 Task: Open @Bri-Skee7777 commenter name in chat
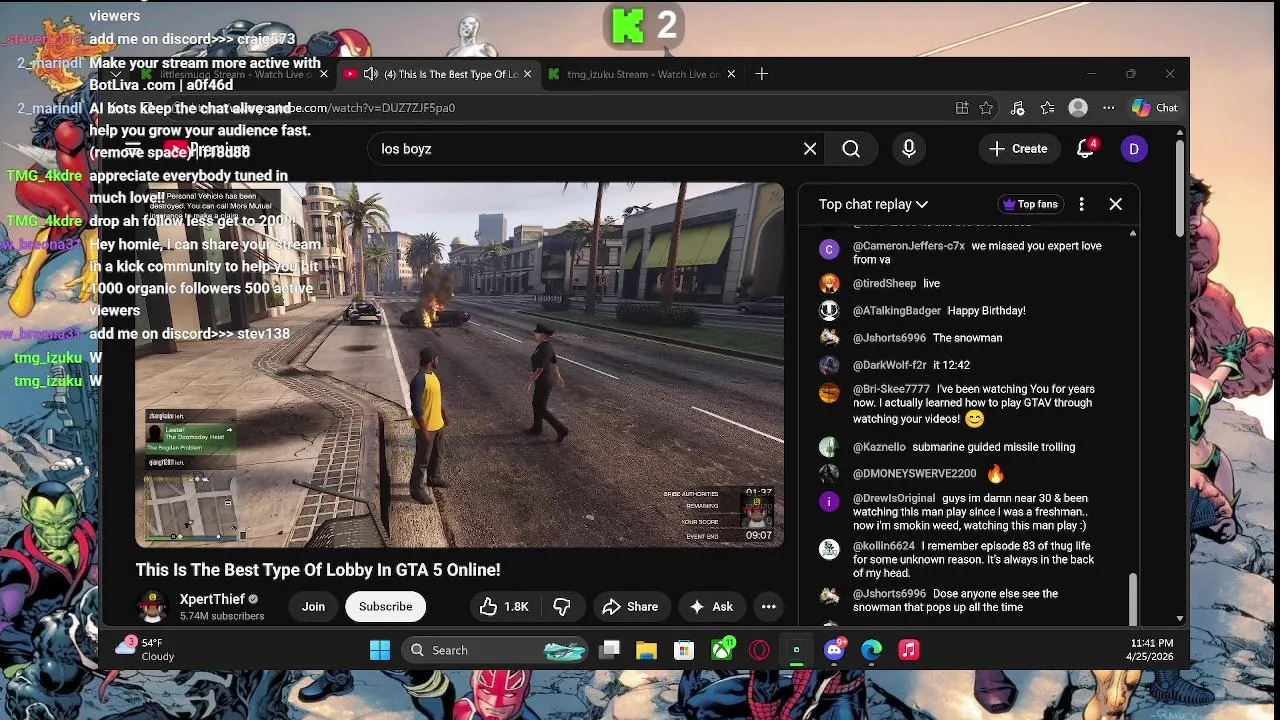(891, 389)
